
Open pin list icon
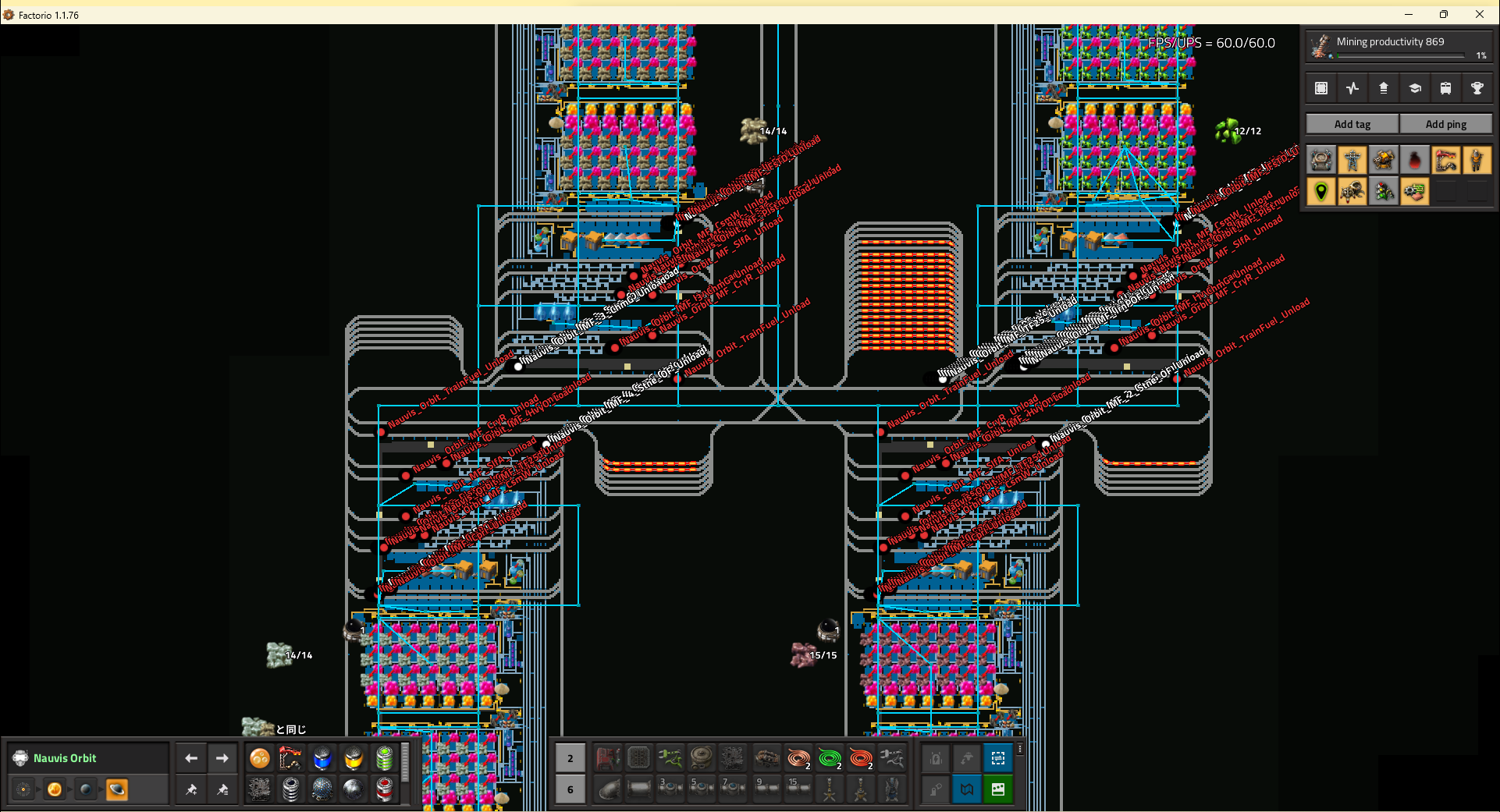[x=222, y=789]
